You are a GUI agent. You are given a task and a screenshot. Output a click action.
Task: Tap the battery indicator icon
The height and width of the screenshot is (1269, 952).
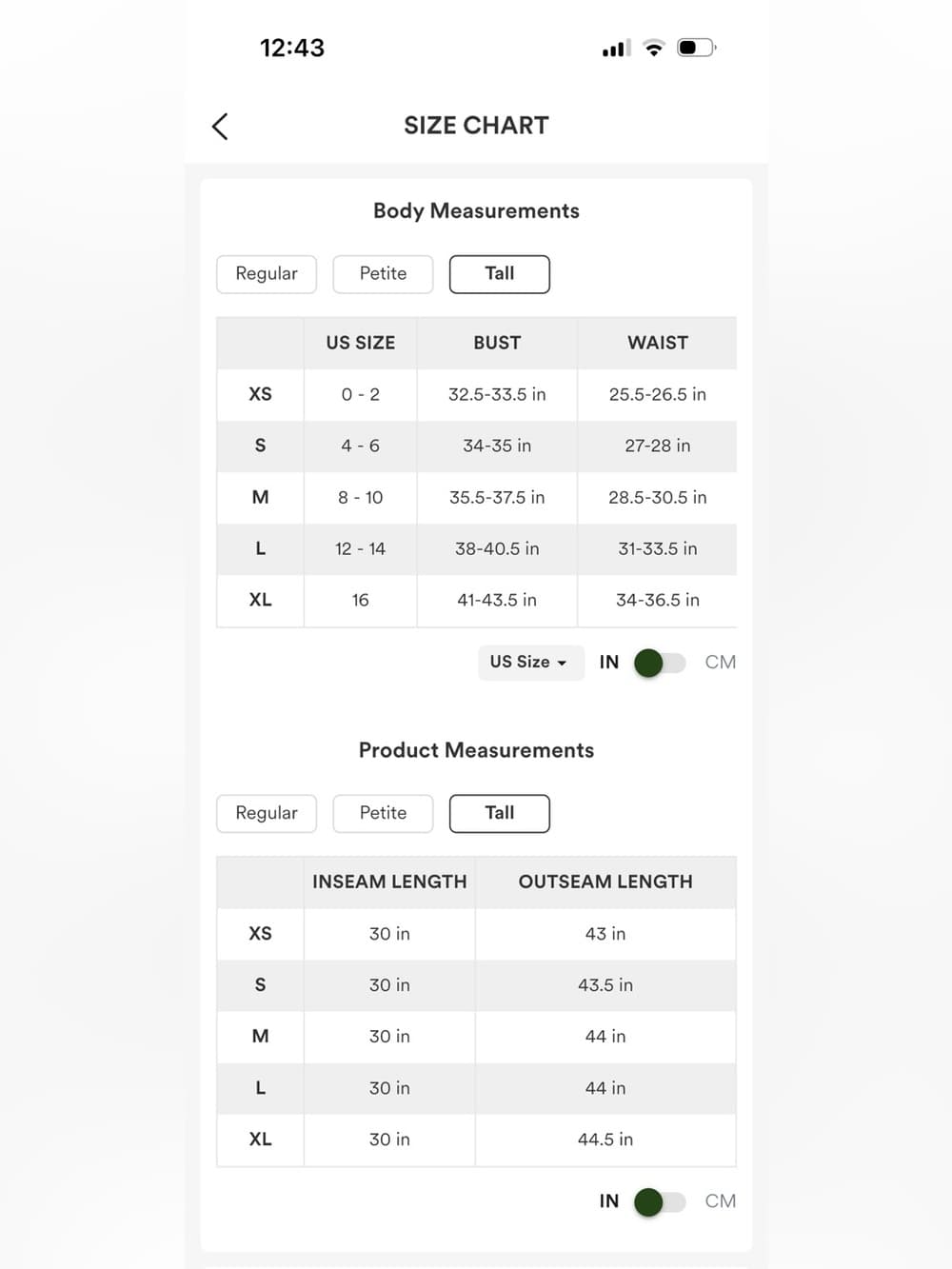click(x=696, y=48)
